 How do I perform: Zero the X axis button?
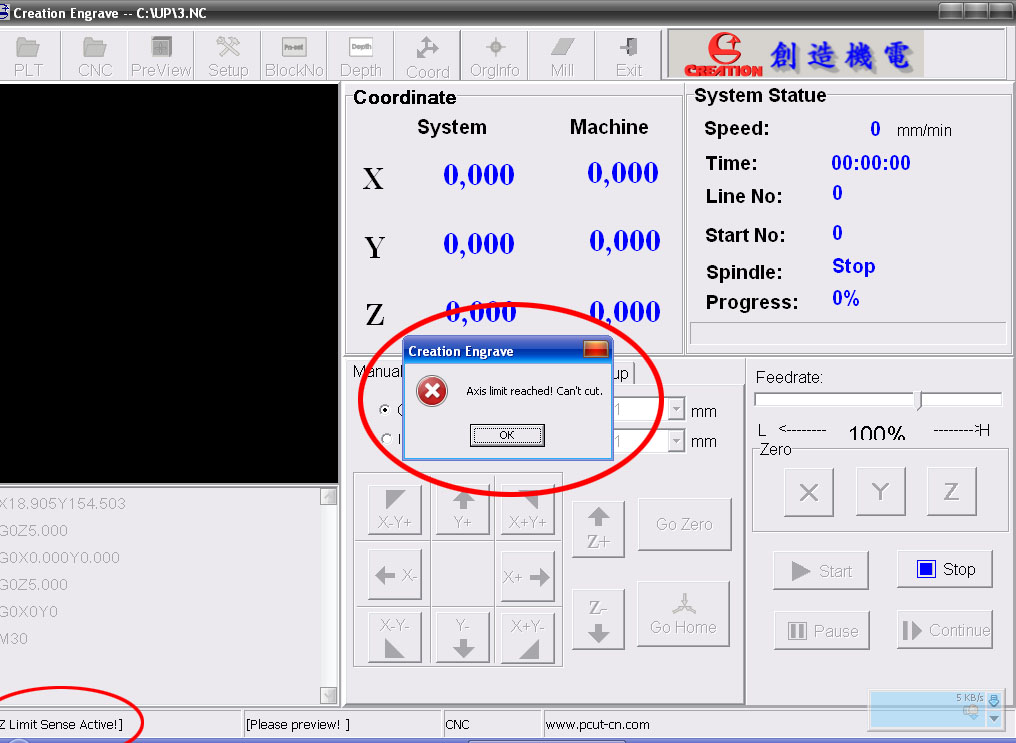[809, 492]
